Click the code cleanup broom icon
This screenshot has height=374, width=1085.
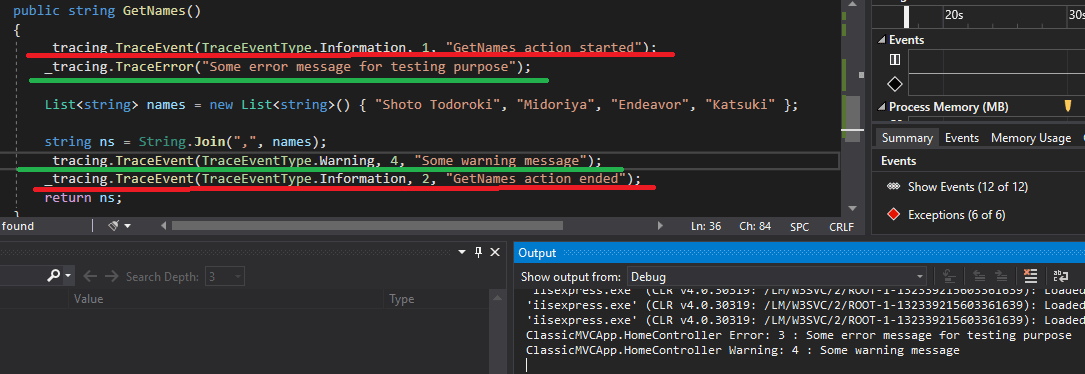(x=115, y=226)
